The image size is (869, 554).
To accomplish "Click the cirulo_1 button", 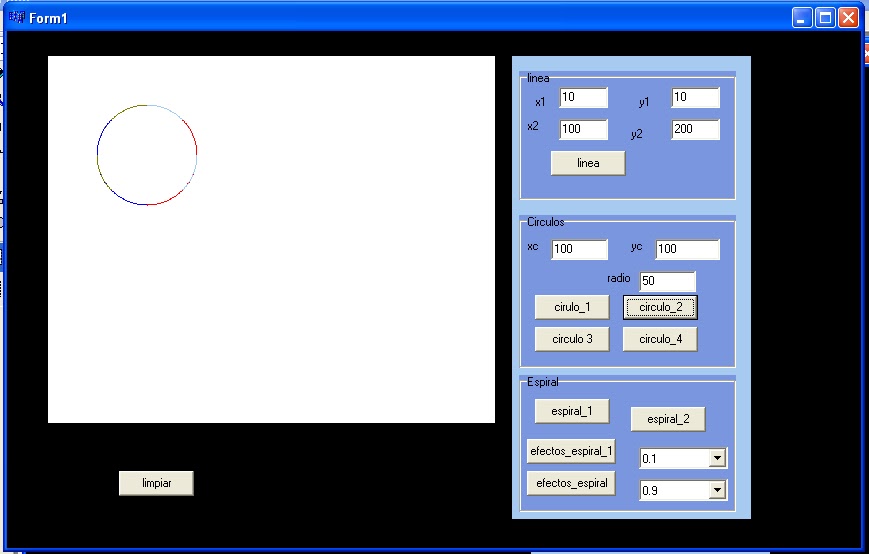I will tap(572, 307).
